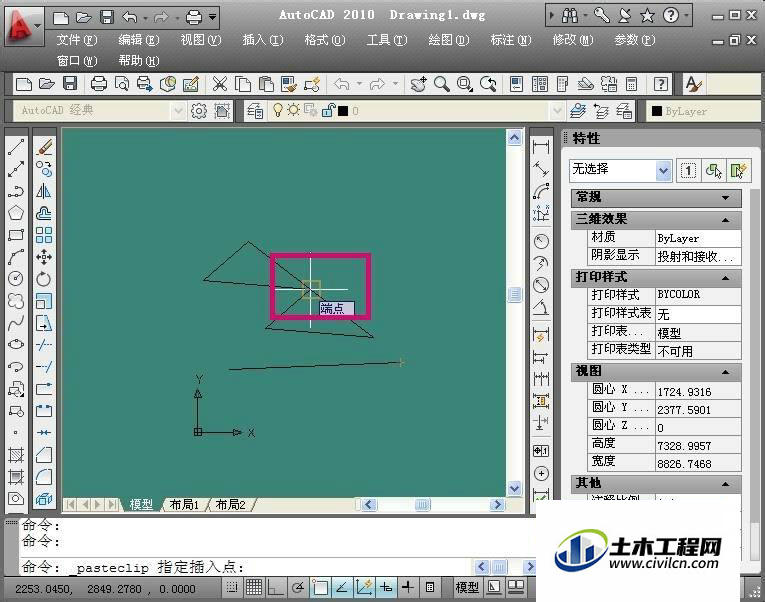765x602 pixels.
Task: Expand the 常规 properties section
Action: coord(725,198)
